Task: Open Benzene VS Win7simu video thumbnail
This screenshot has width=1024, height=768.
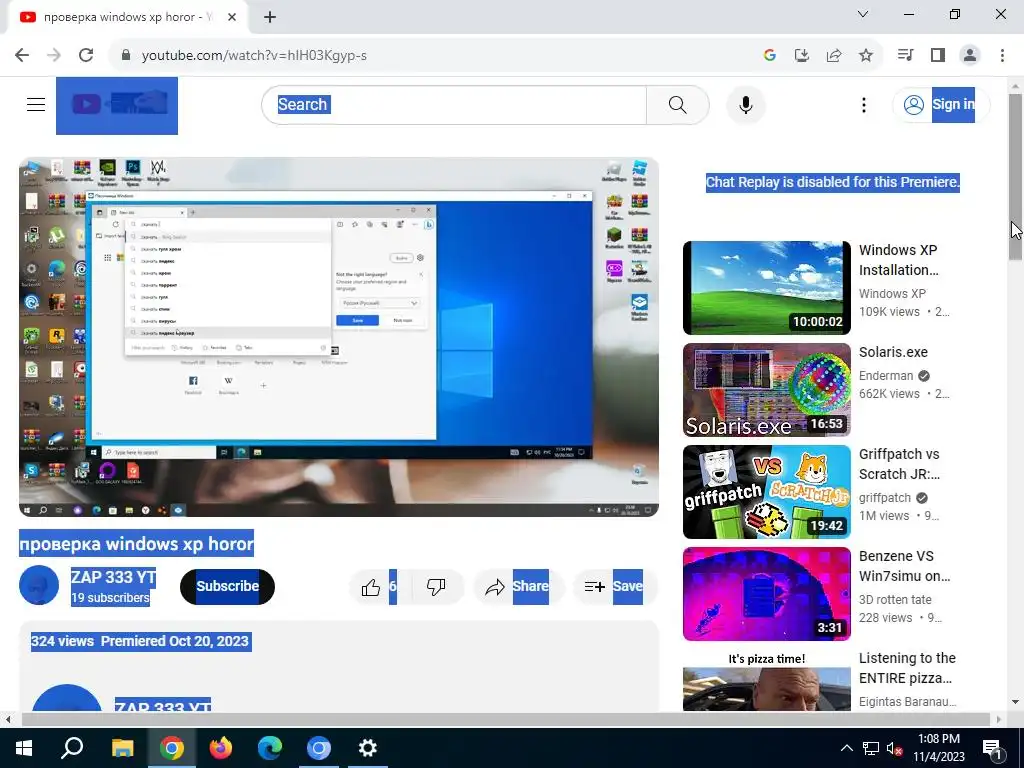Action: 767,594
